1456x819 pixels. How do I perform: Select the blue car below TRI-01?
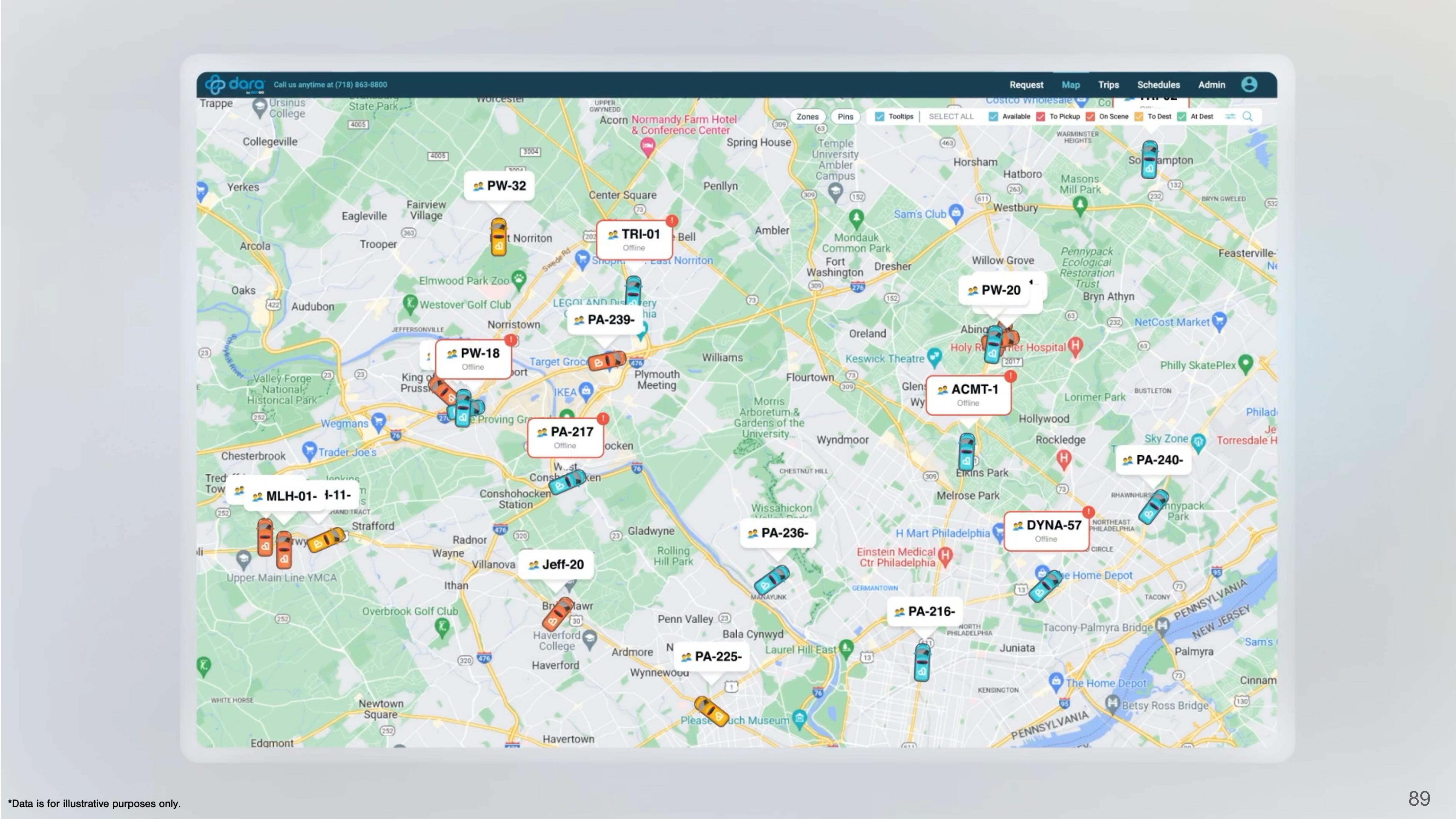pos(632,290)
